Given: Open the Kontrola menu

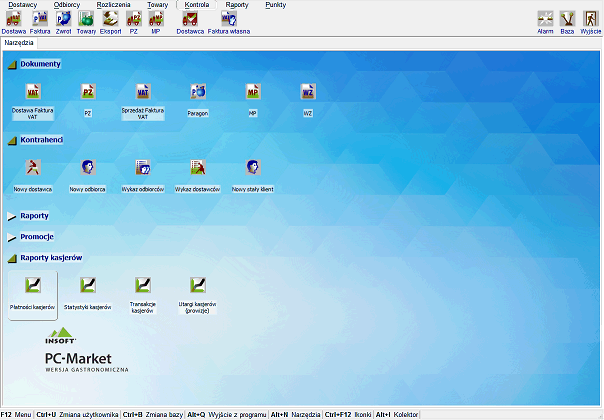Looking at the screenshot, I should pyautogui.click(x=197, y=5).
